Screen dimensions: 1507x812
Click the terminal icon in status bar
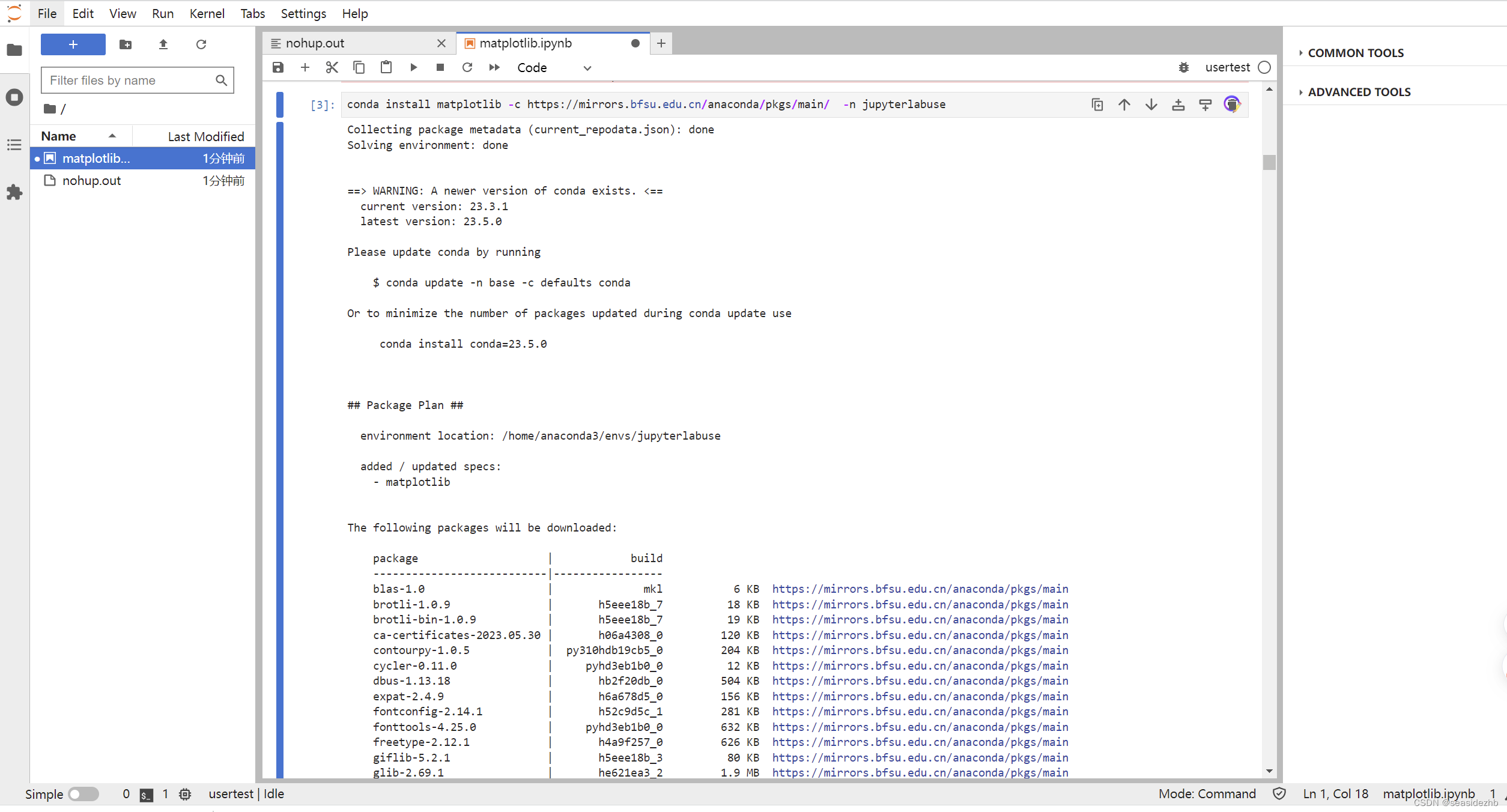click(x=146, y=795)
